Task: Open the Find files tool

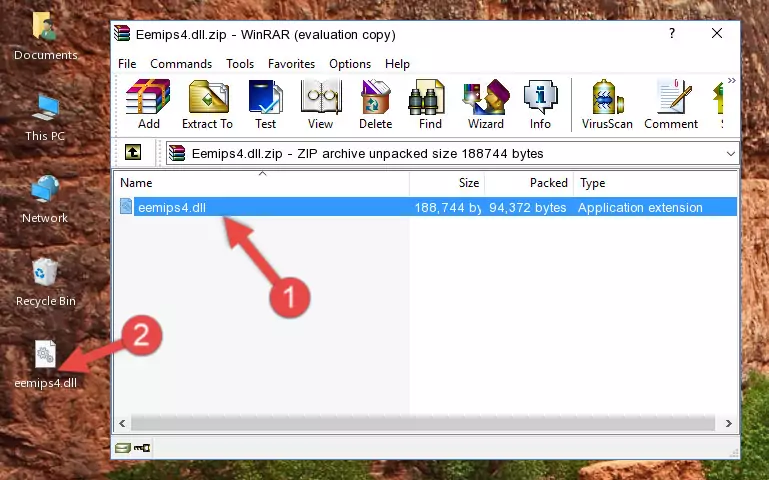Action: (x=430, y=104)
